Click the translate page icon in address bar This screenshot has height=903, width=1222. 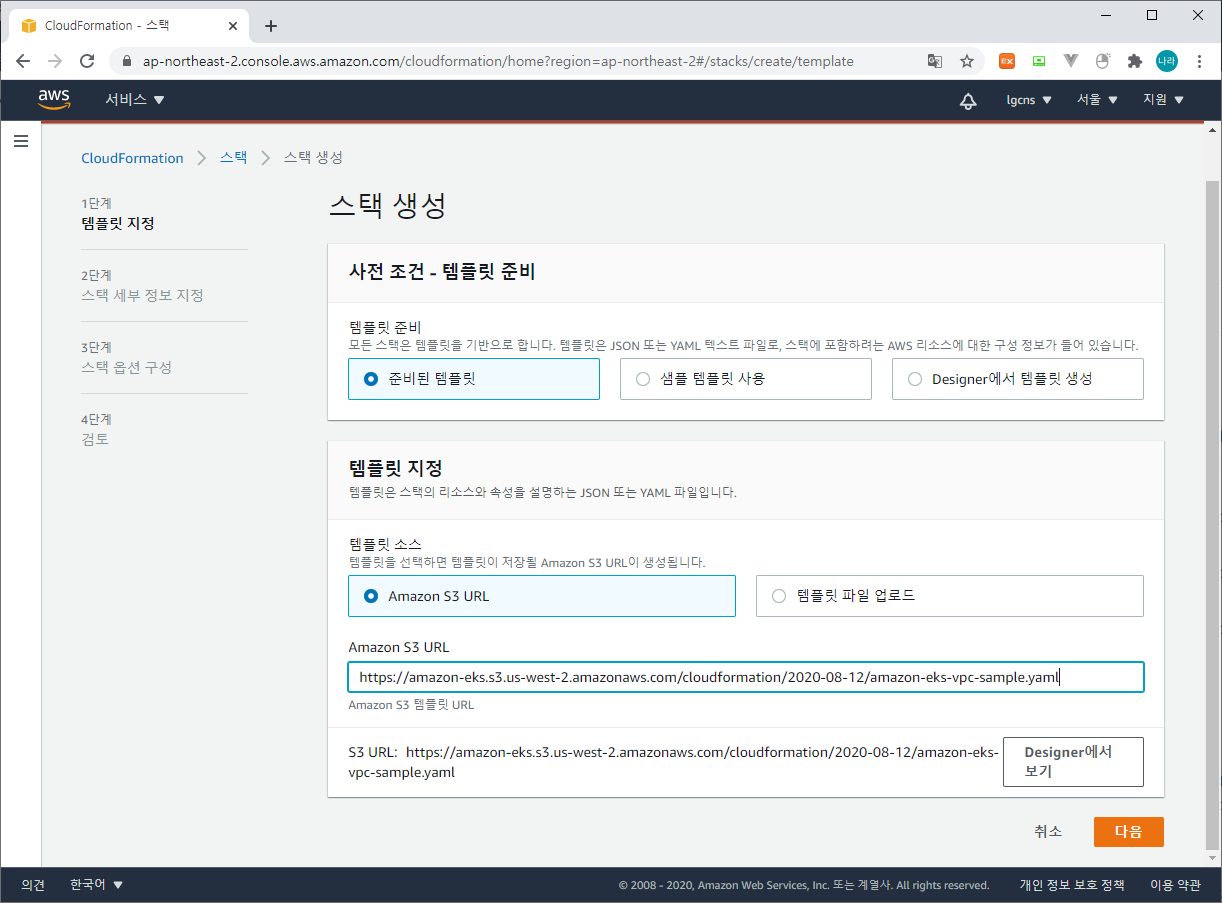tap(935, 61)
